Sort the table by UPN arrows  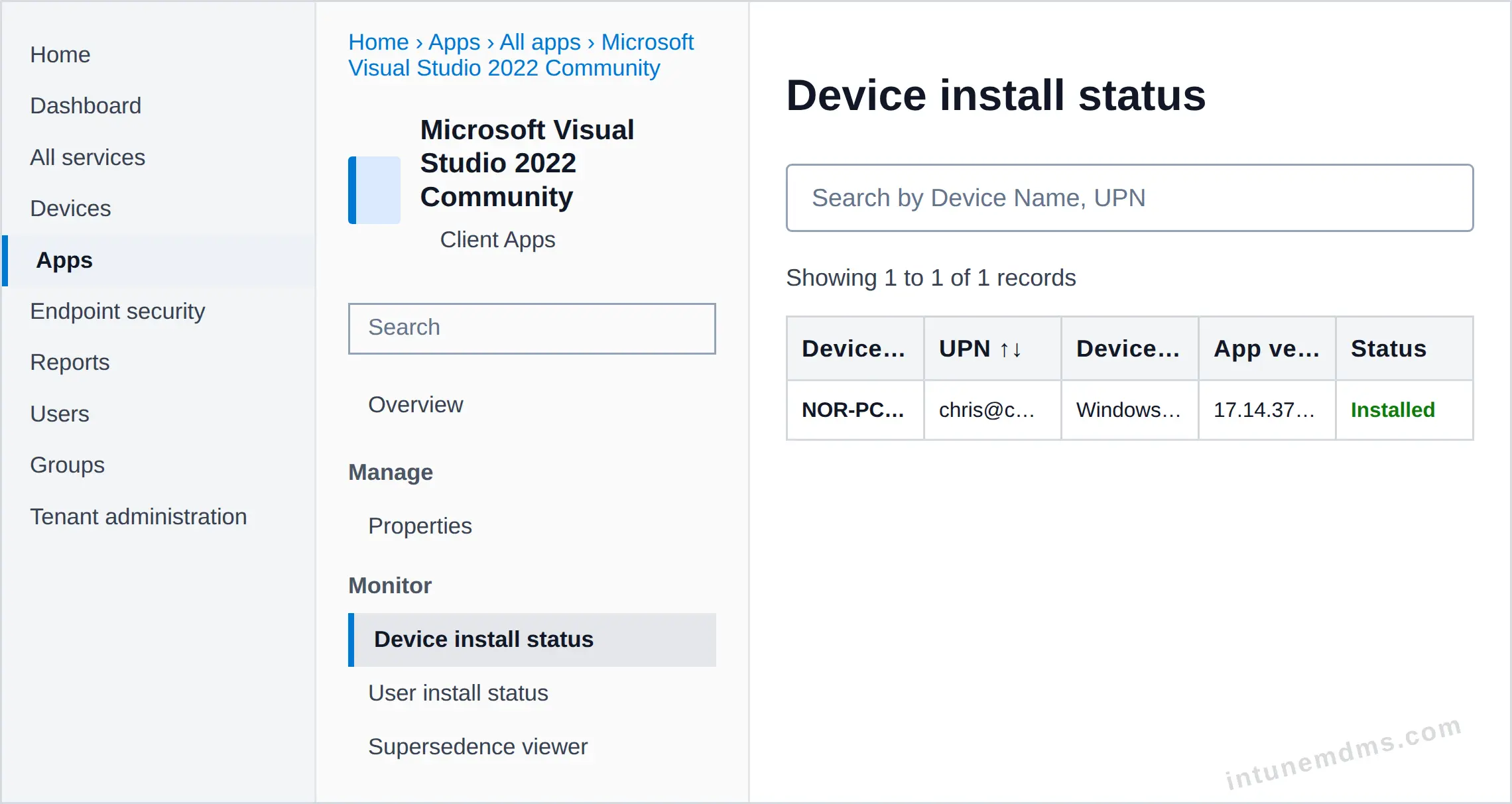point(1011,349)
